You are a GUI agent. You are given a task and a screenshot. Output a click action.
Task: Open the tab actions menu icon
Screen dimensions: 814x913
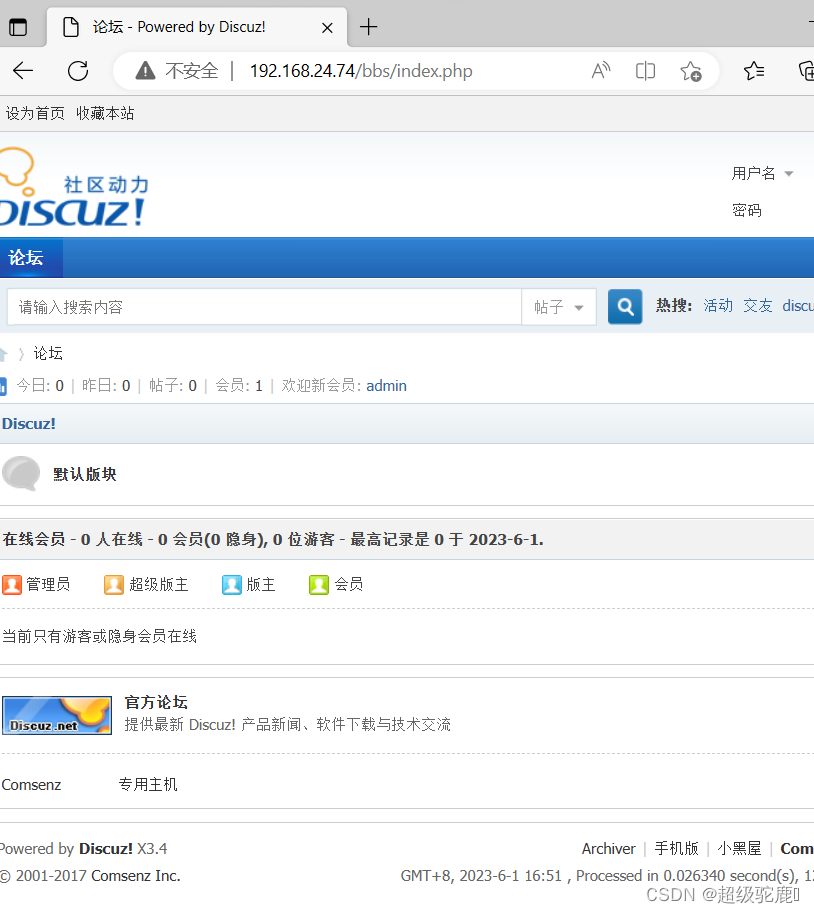pyautogui.click(x=18, y=27)
